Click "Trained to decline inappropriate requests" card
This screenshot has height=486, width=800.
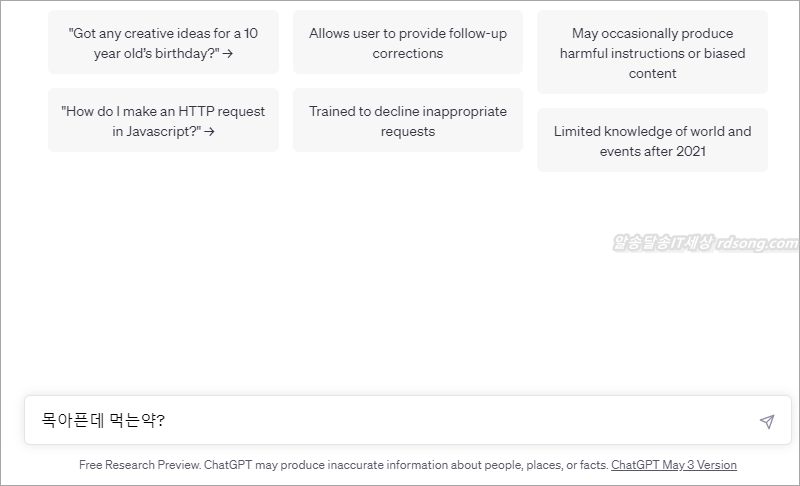click(x=407, y=121)
